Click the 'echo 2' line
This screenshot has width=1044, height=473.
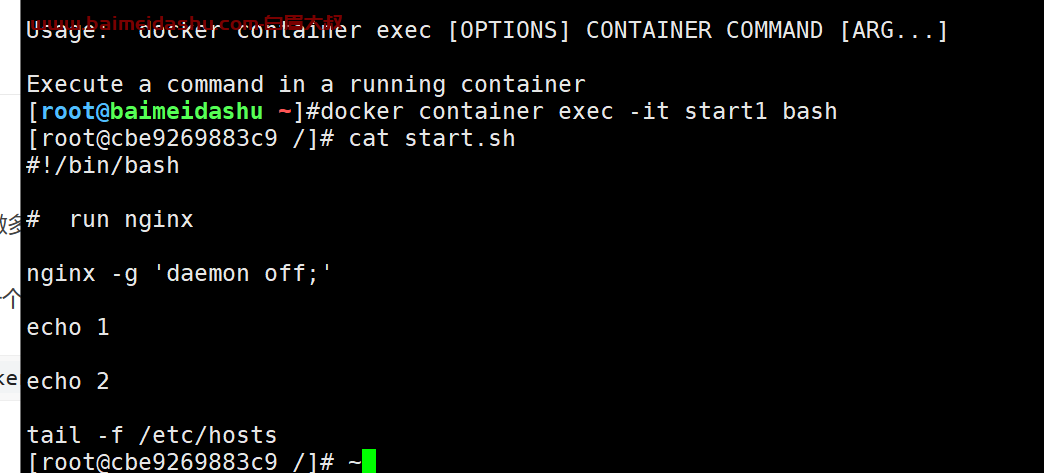(x=68, y=381)
